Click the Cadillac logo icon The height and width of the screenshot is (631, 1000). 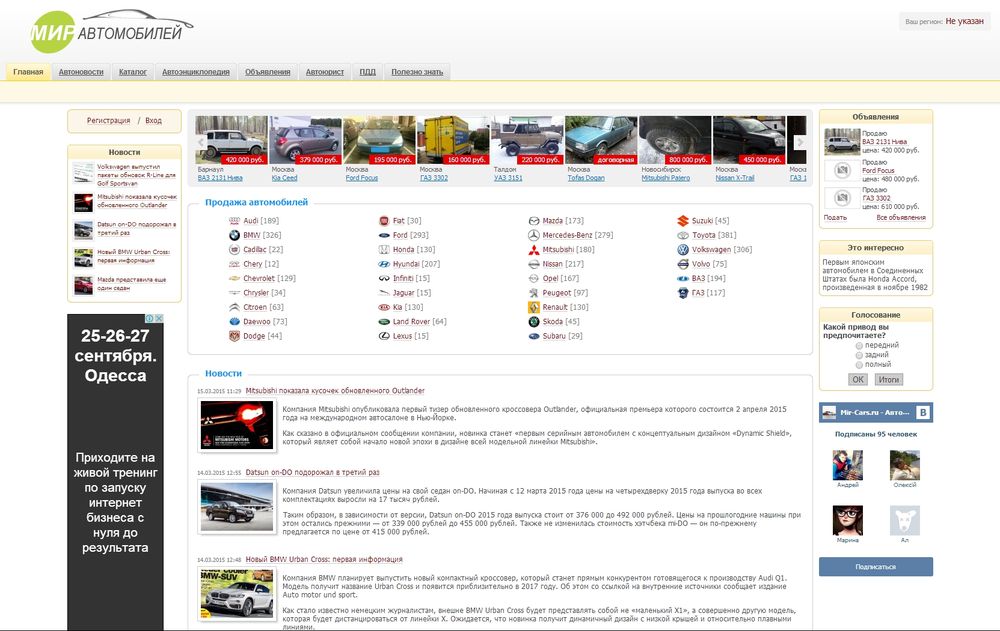234,249
